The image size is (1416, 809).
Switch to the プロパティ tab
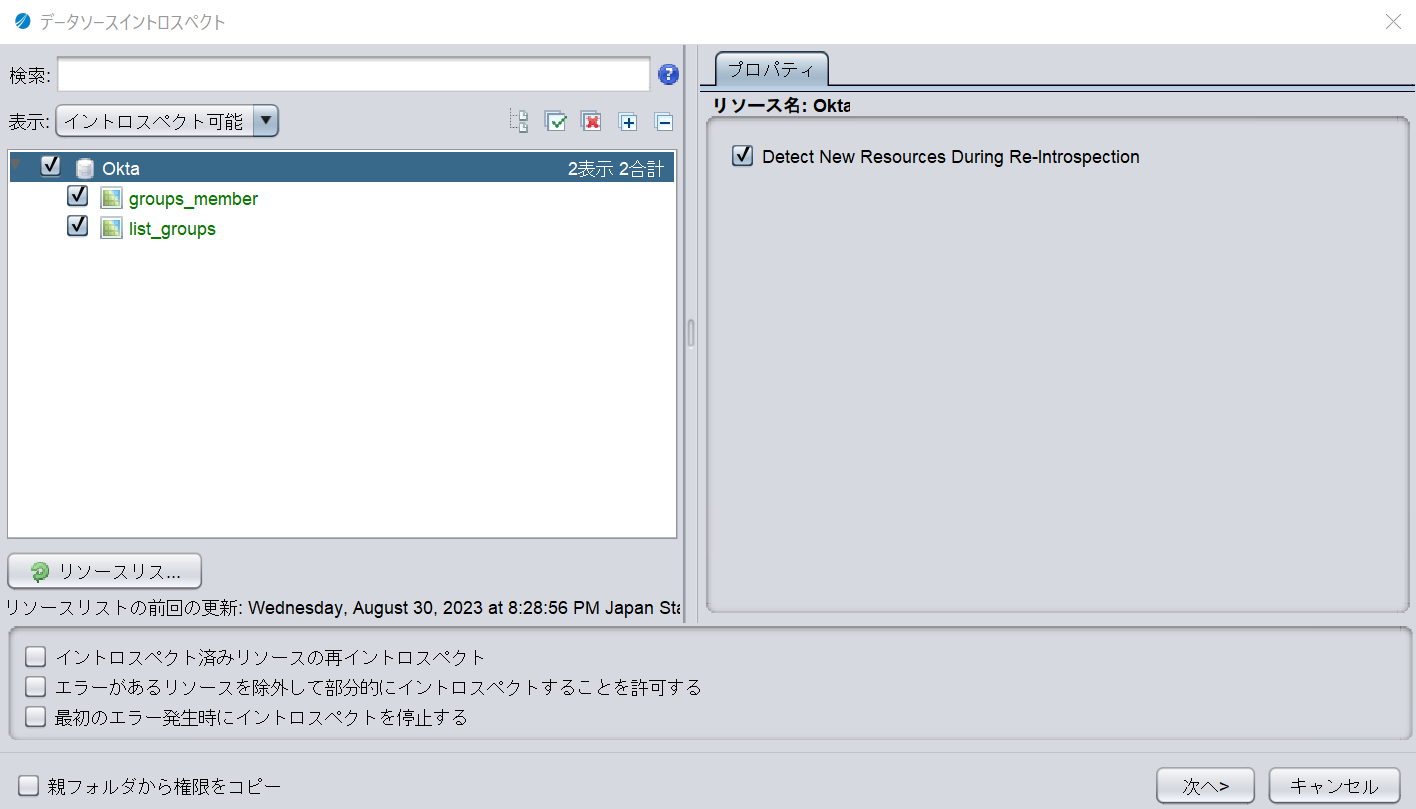[771, 70]
